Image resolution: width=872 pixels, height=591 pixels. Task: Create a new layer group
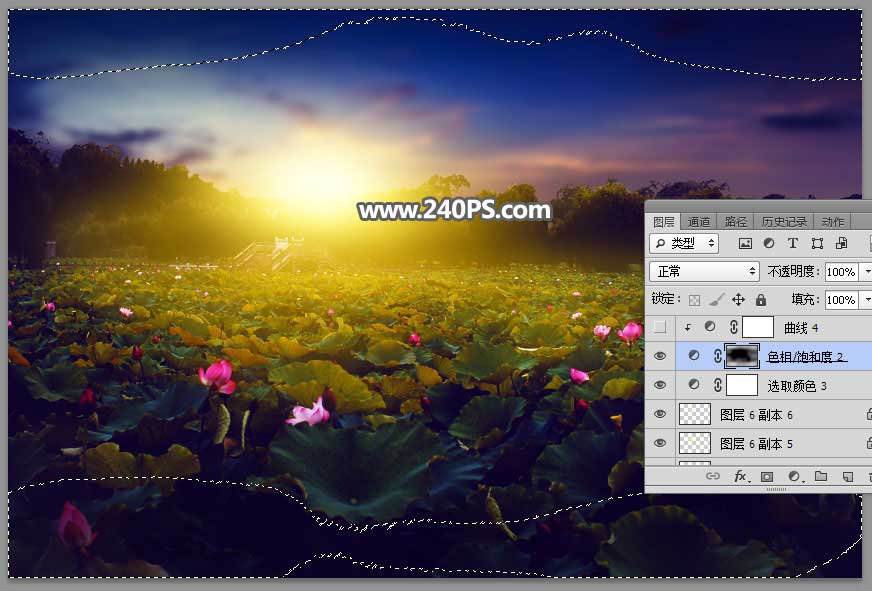tap(822, 477)
